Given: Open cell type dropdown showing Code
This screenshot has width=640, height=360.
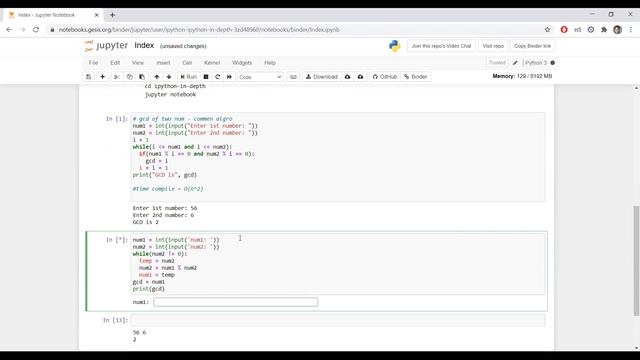Looking at the screenshot, I should pos(260,77).
